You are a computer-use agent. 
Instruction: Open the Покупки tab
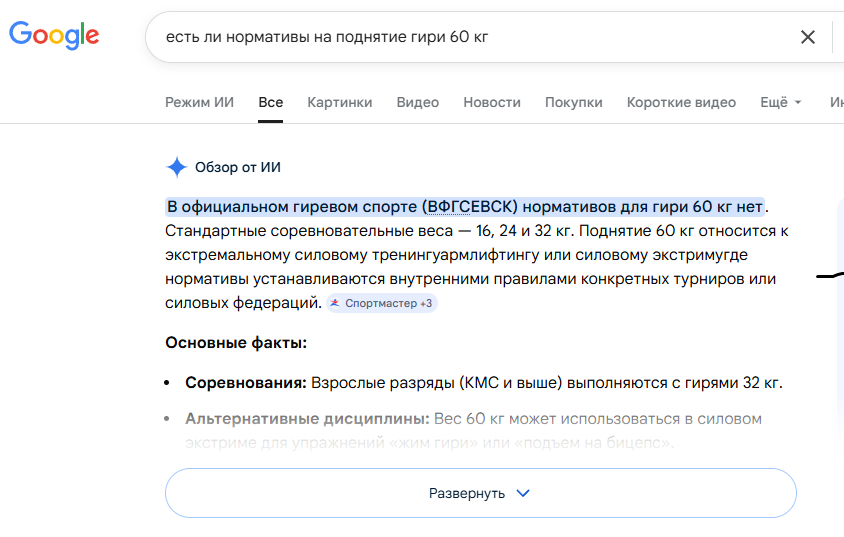tap(574, 102)
